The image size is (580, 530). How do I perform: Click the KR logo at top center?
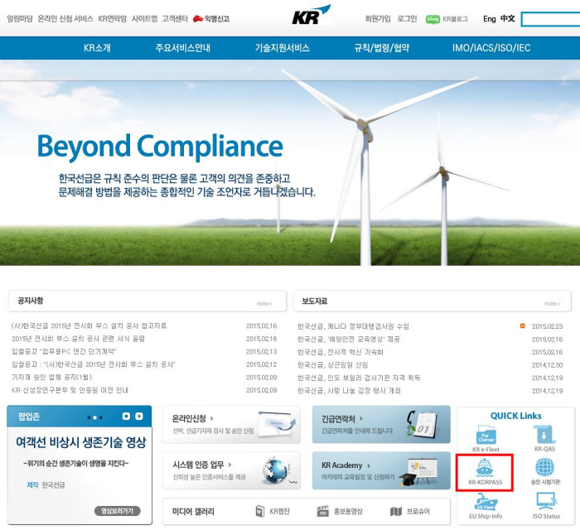tap(311, 15)
